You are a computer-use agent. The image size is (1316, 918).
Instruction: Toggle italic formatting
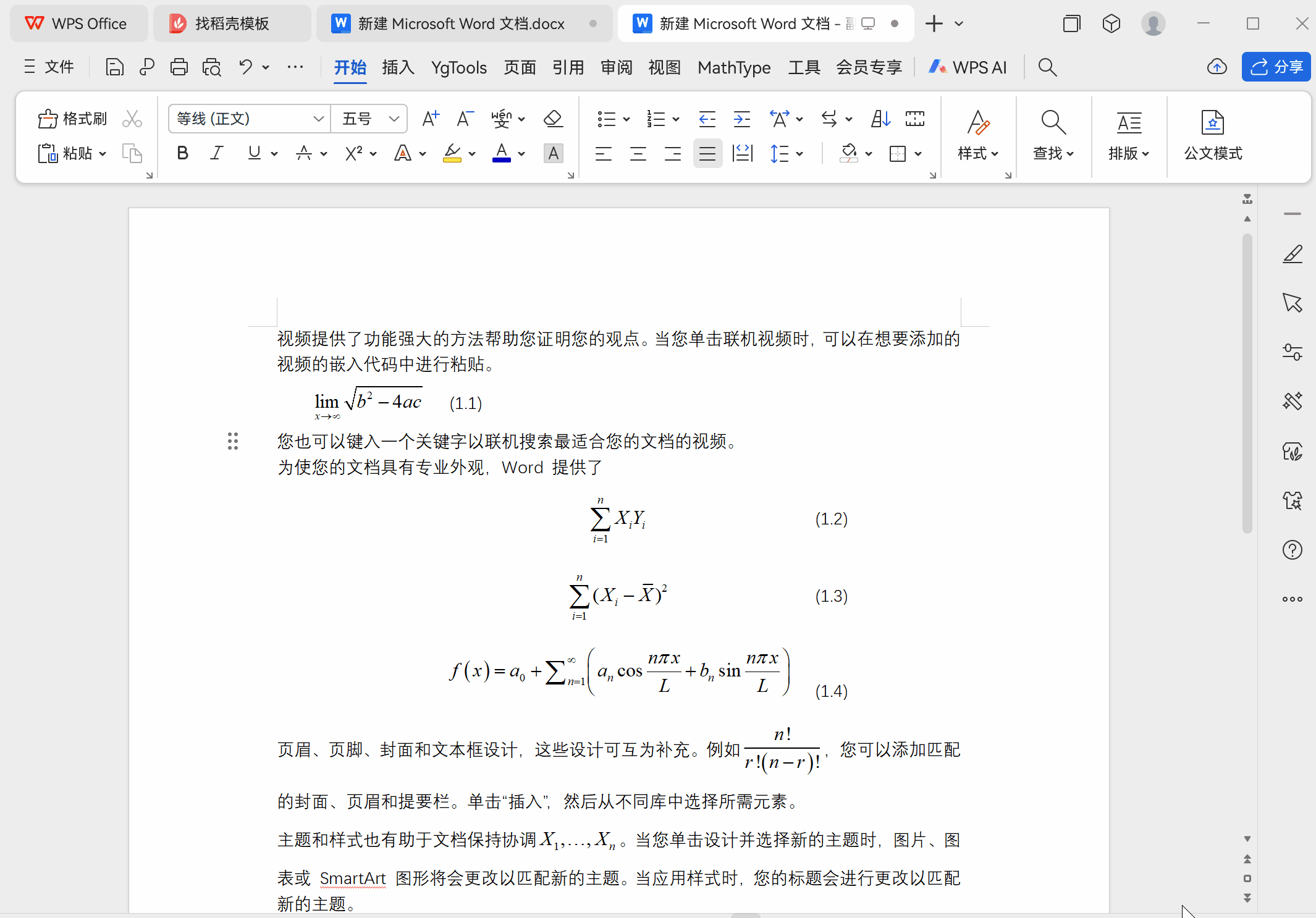pyautogui.click(x=216, y=153)
